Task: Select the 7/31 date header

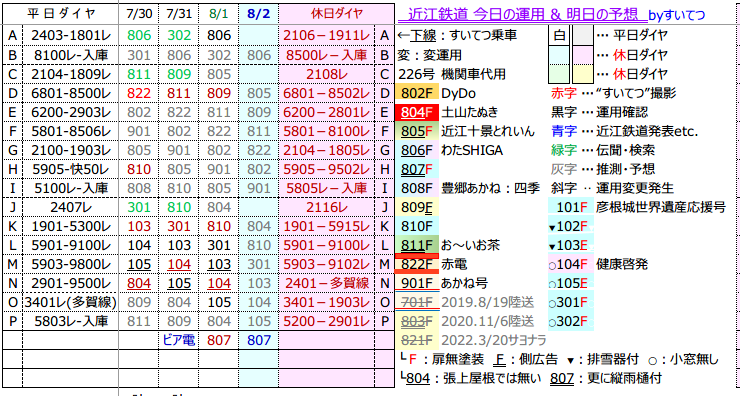Action: 179,14
